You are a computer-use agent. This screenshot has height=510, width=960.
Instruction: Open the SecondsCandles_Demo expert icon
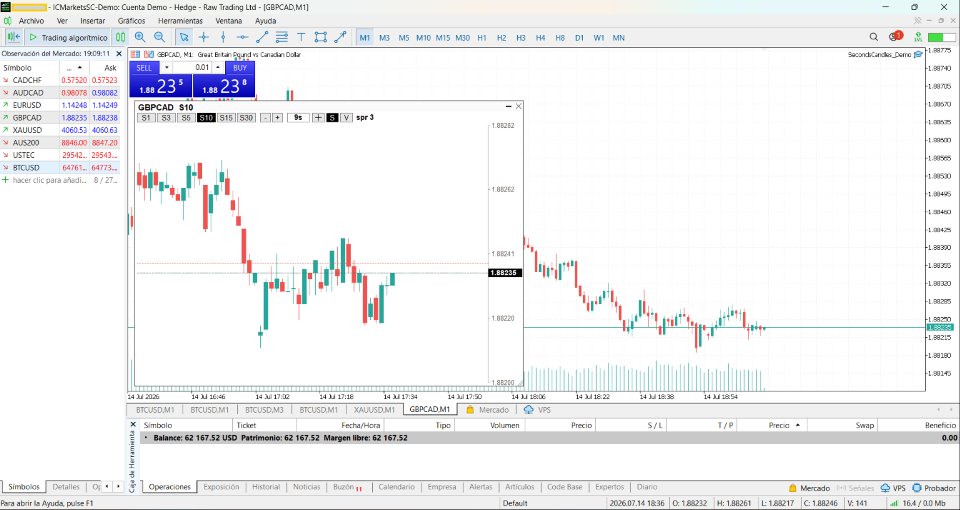point(918,54)
